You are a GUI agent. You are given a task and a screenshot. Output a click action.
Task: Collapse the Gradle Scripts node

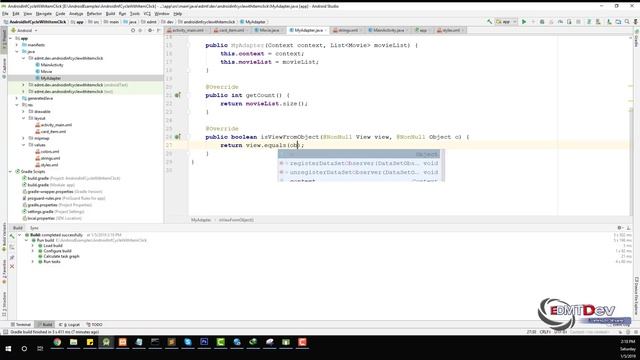tap(11, 171)
